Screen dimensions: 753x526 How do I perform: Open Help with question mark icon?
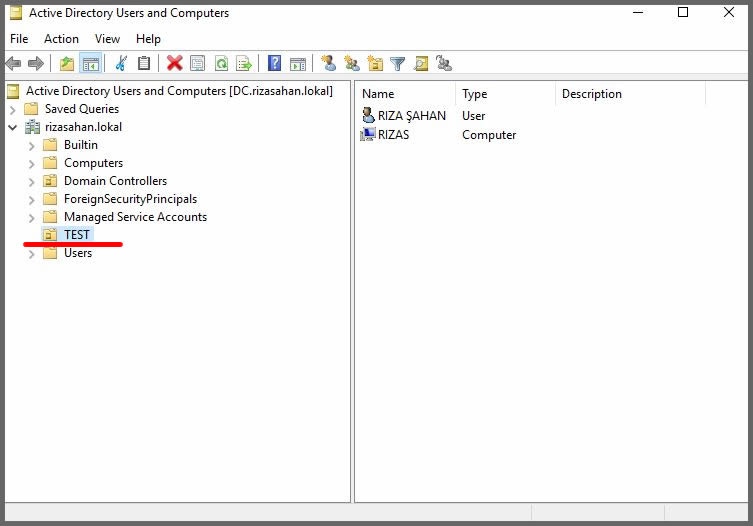[274, 63]
